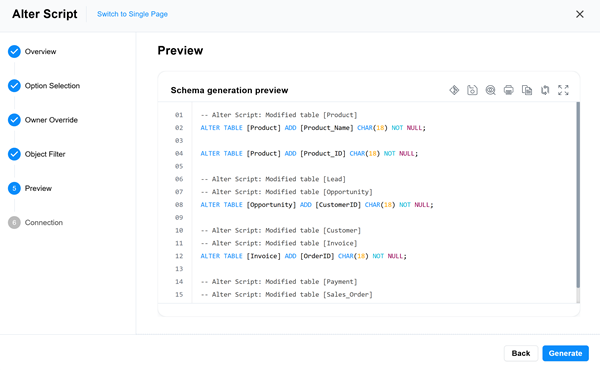Click the Overview step checkmark icon

tap(14, 51)
